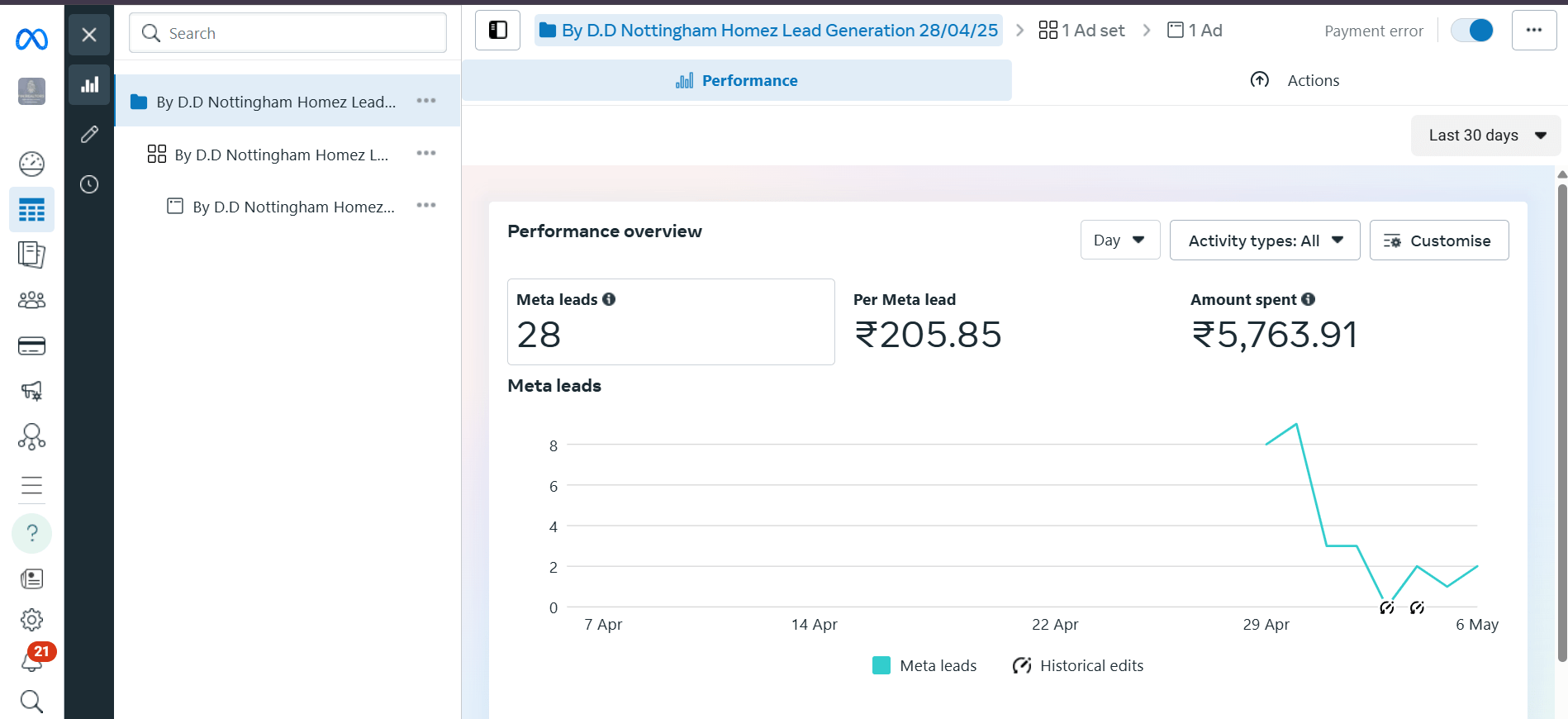Open news feed icon in sidebar
The width and height of the screenshot is (1568, 719).
pos(31,579)
